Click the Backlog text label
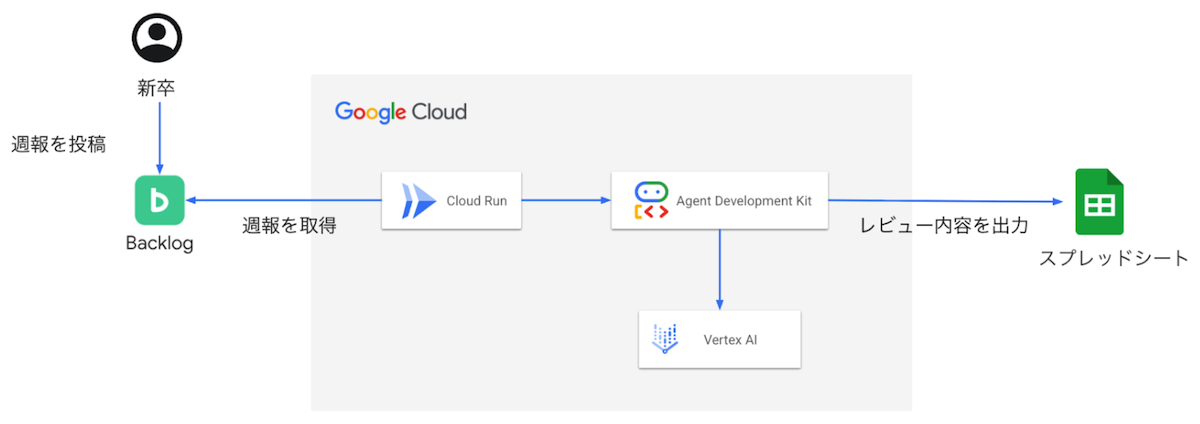1200x424 pixels. [x=159, y=243]
